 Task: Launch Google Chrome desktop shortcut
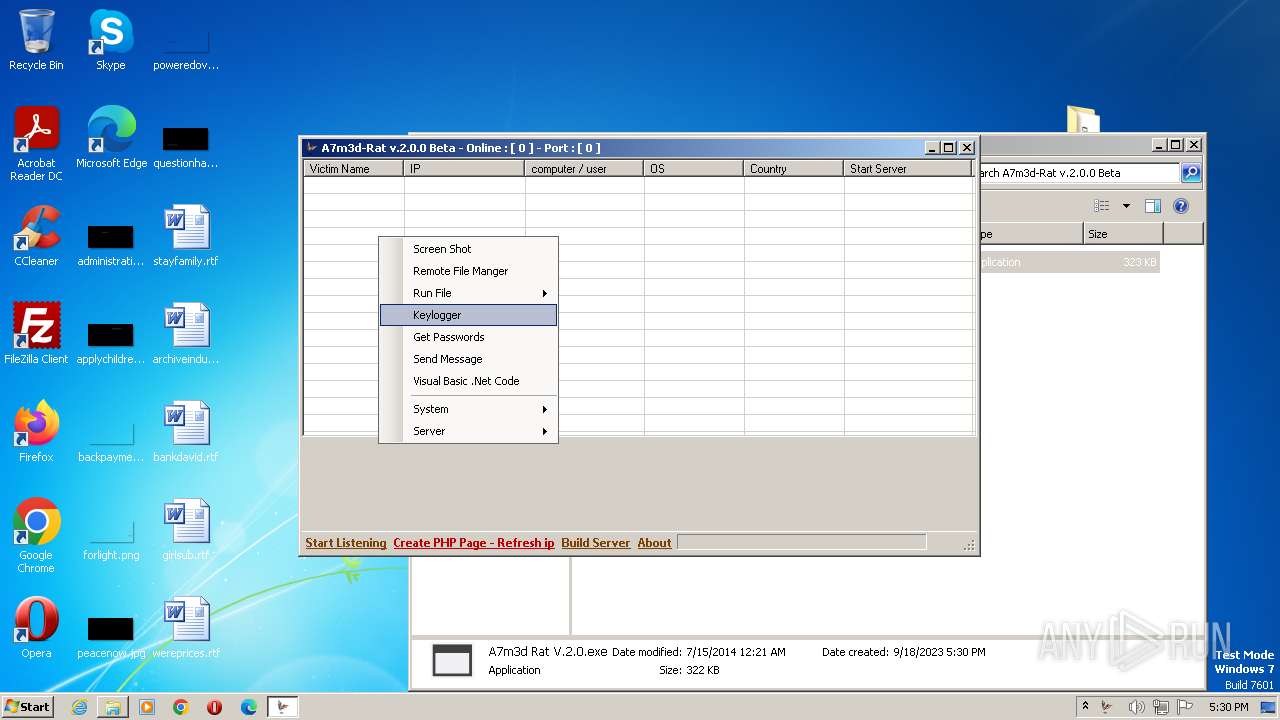(x=36, y=535)
